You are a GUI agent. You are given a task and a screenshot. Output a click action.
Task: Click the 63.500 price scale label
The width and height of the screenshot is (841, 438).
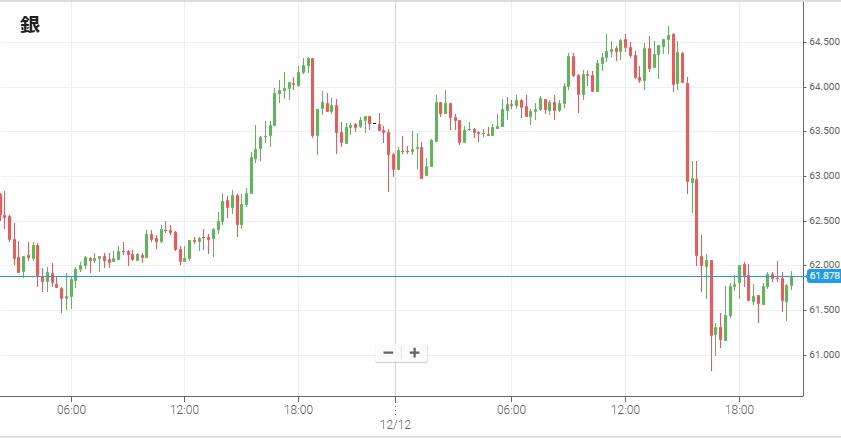pos(823,131)
